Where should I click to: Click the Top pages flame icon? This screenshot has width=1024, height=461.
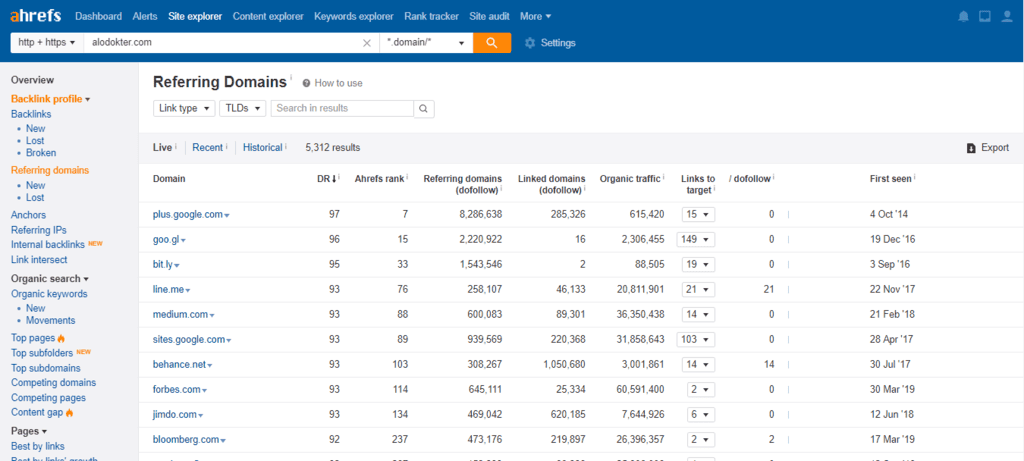click(61, 338)
